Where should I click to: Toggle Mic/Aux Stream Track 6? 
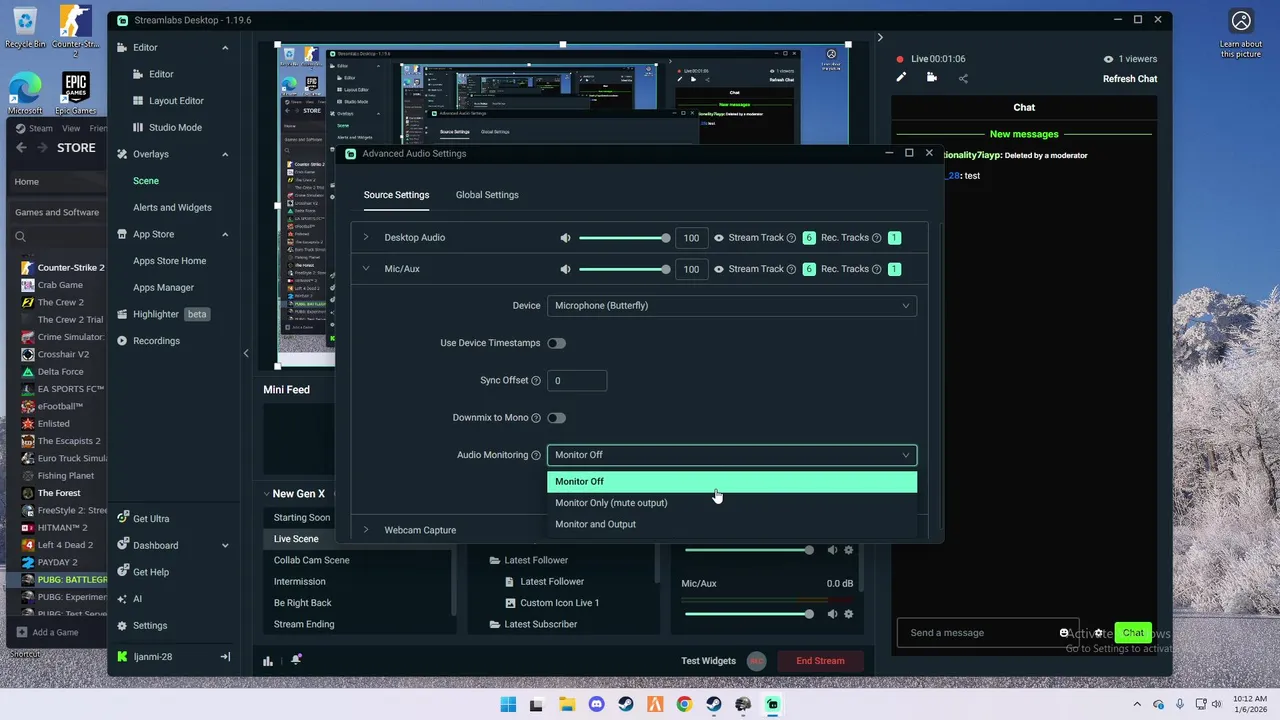[x=809, y=269]
